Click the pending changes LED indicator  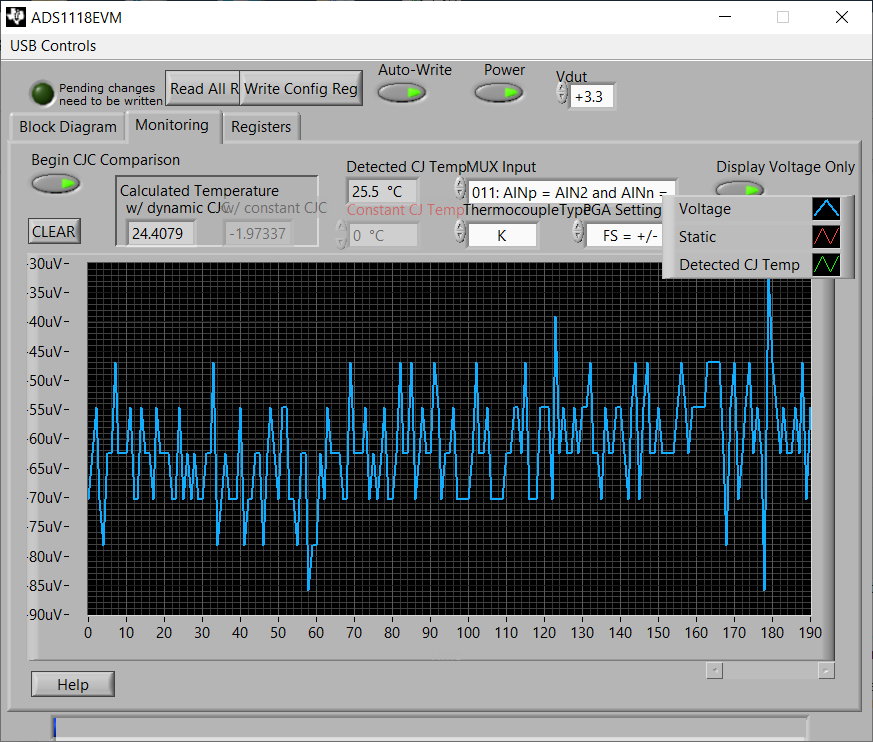tap(43, 93)
